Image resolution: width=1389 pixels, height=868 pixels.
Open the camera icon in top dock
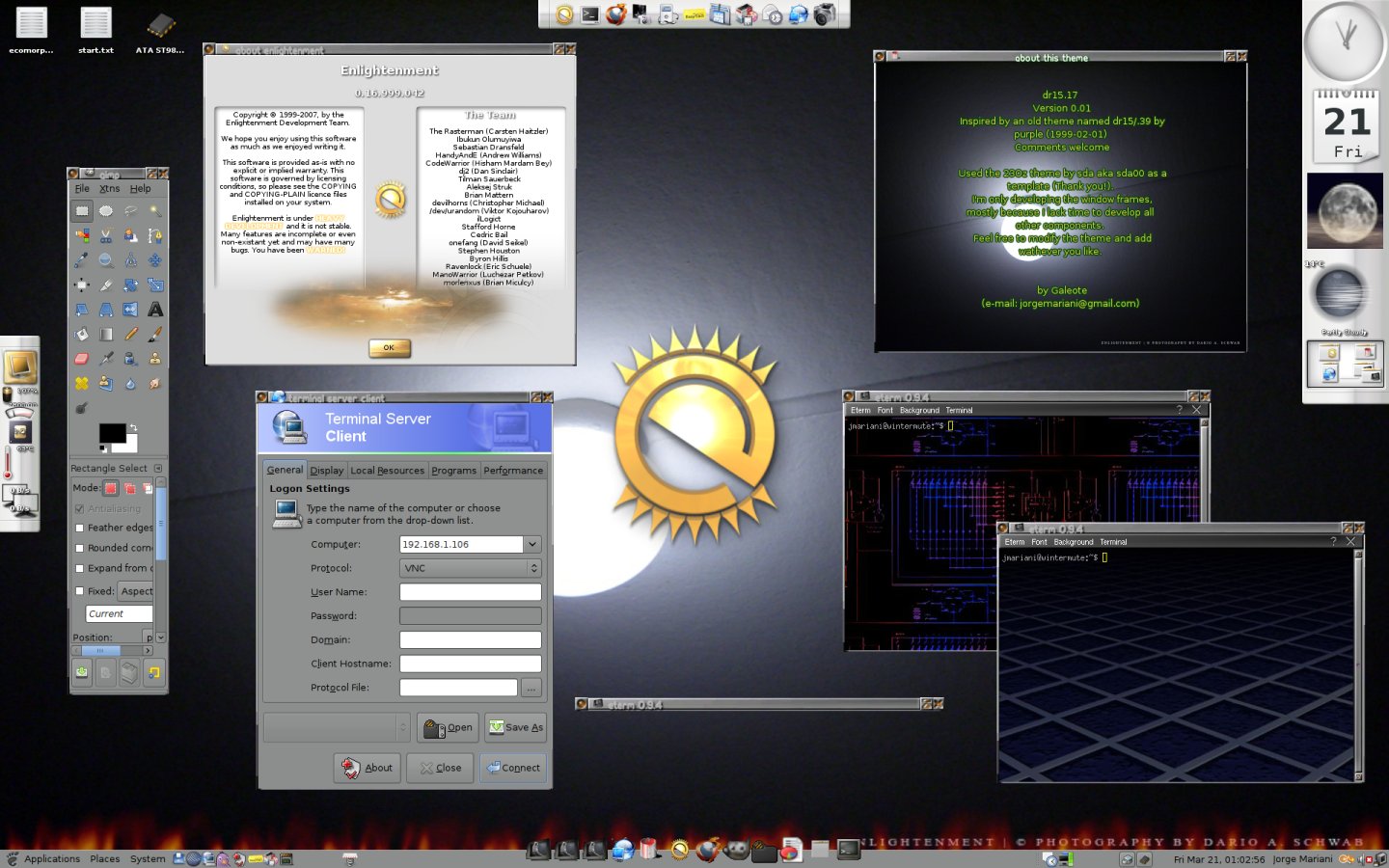(825, 14)
